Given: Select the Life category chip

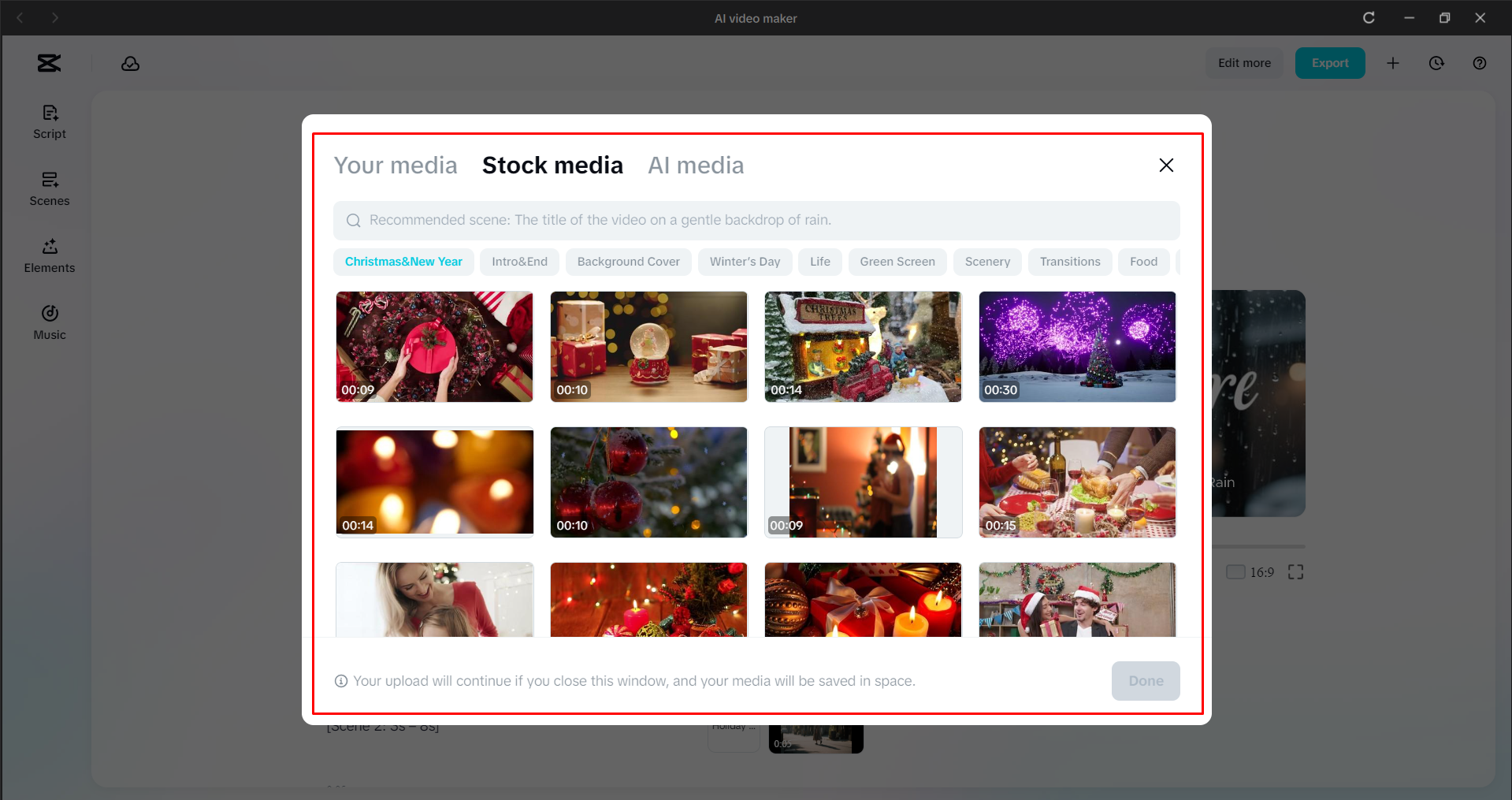Looking at the screenshot, I should pos(820,262).
